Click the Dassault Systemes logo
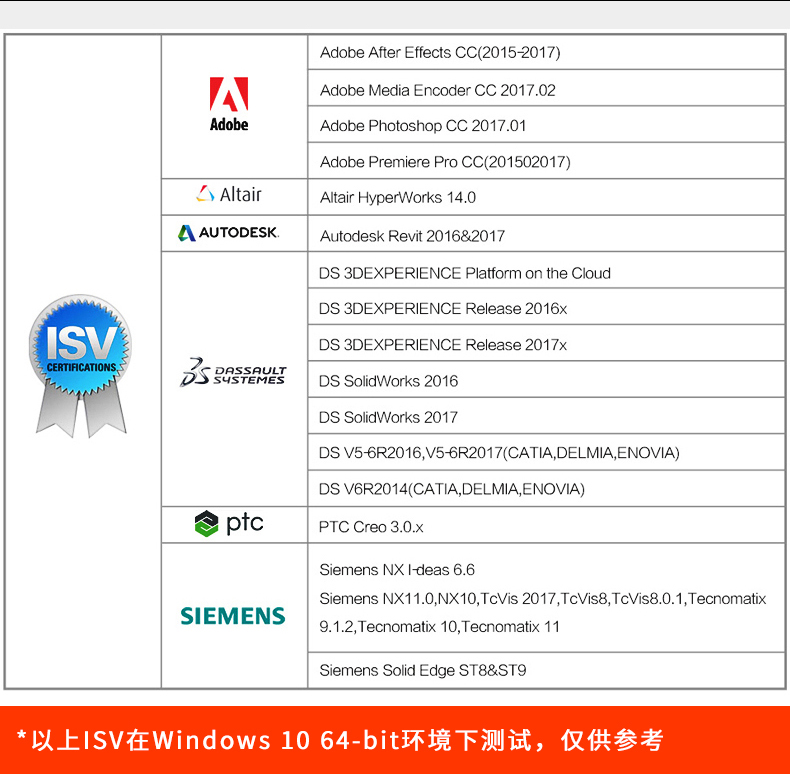 (x=233, y=373)
